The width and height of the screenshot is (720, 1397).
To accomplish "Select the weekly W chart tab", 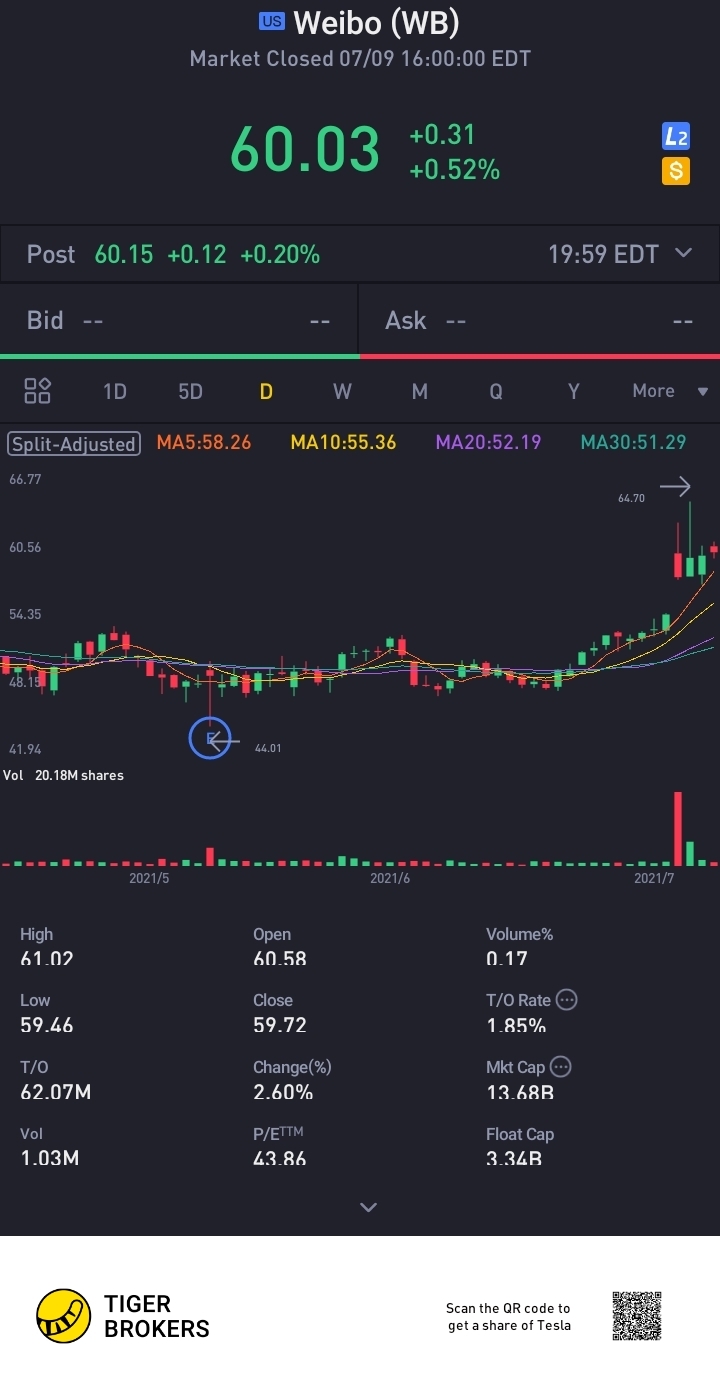I will (342, 391).
